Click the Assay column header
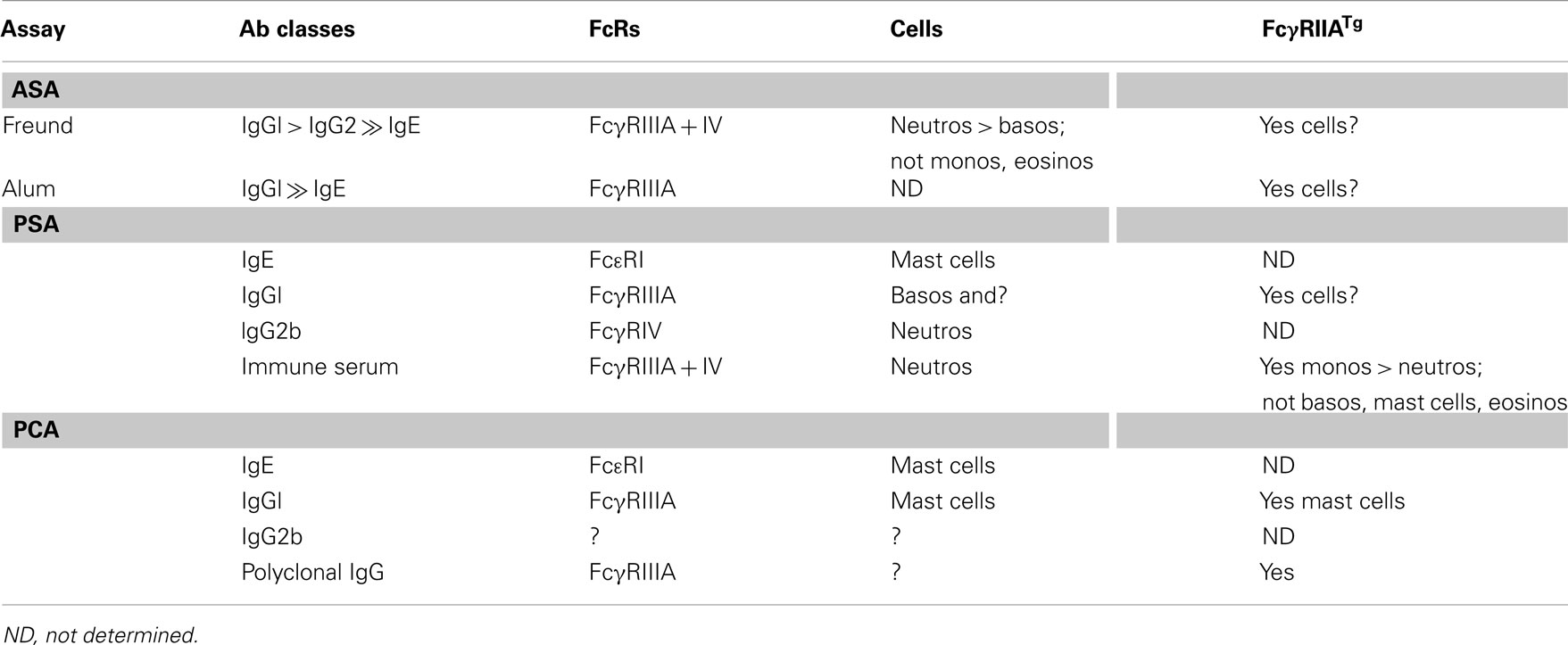Screen dimensions: 1568x645 (x=33, y=29)
